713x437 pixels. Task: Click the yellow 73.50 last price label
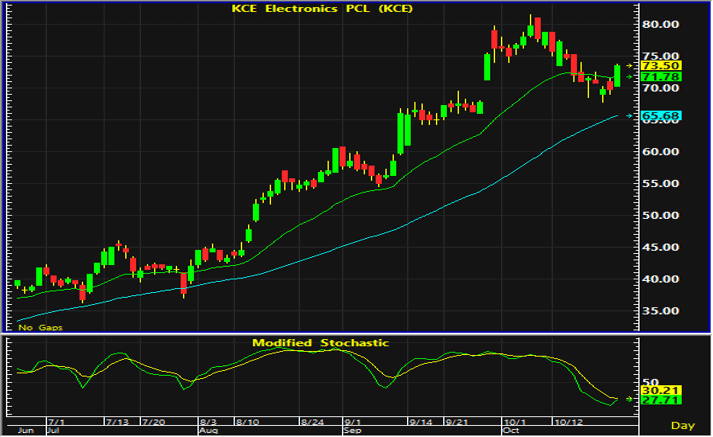click(x=661, y=65)
